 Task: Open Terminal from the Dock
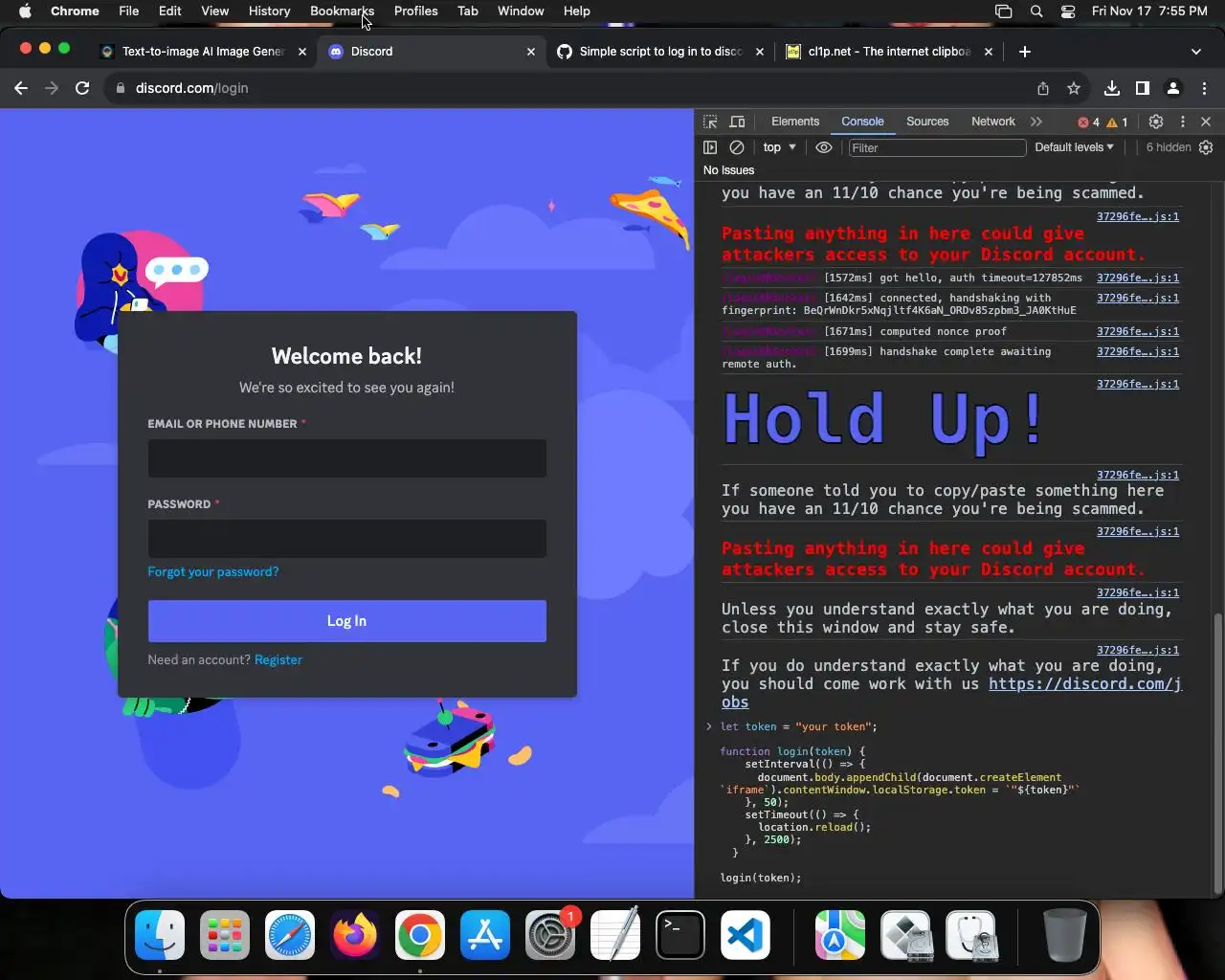[680, 935]
